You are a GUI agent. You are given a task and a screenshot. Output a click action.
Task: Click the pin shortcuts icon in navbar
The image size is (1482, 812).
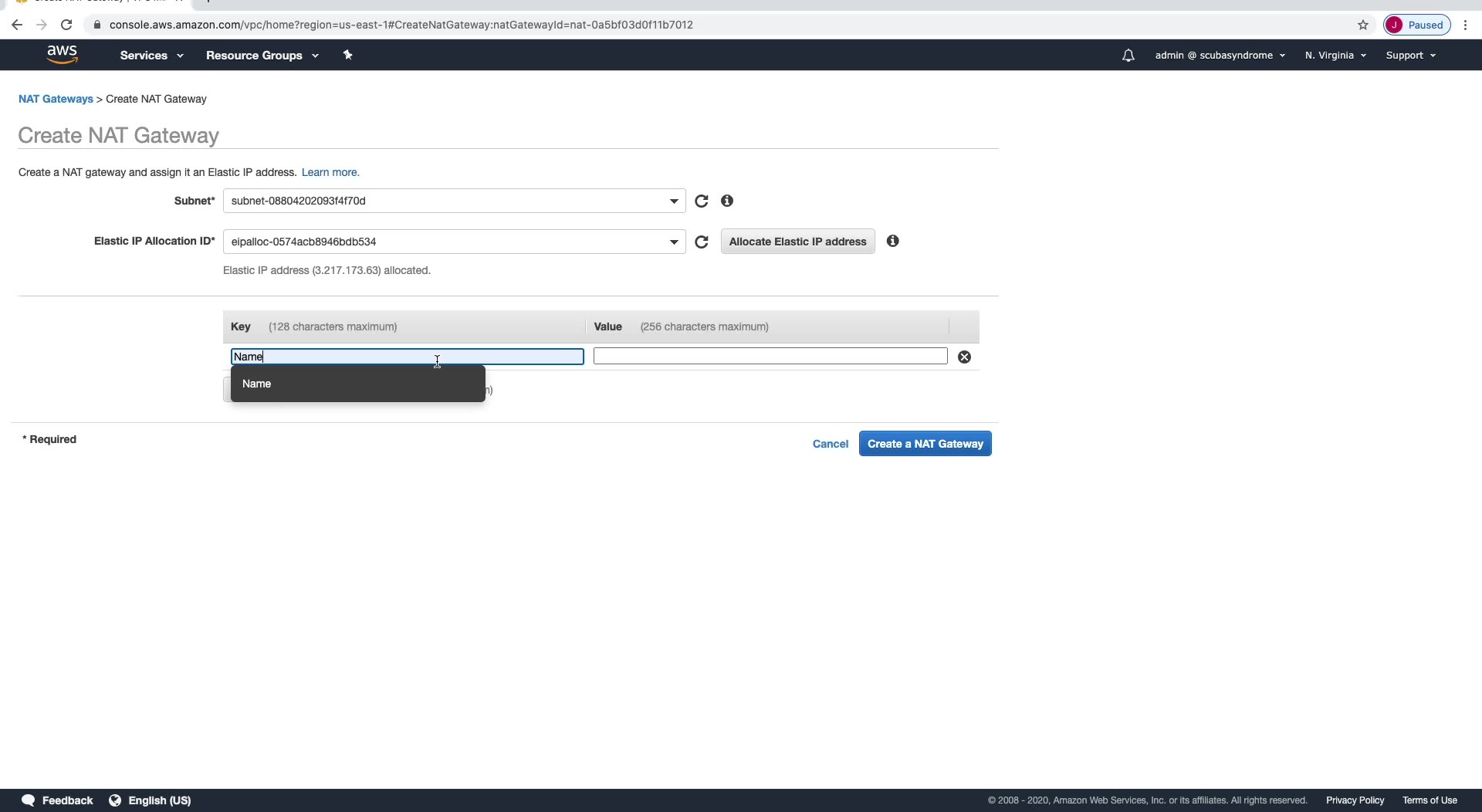(x=347, y=55)
